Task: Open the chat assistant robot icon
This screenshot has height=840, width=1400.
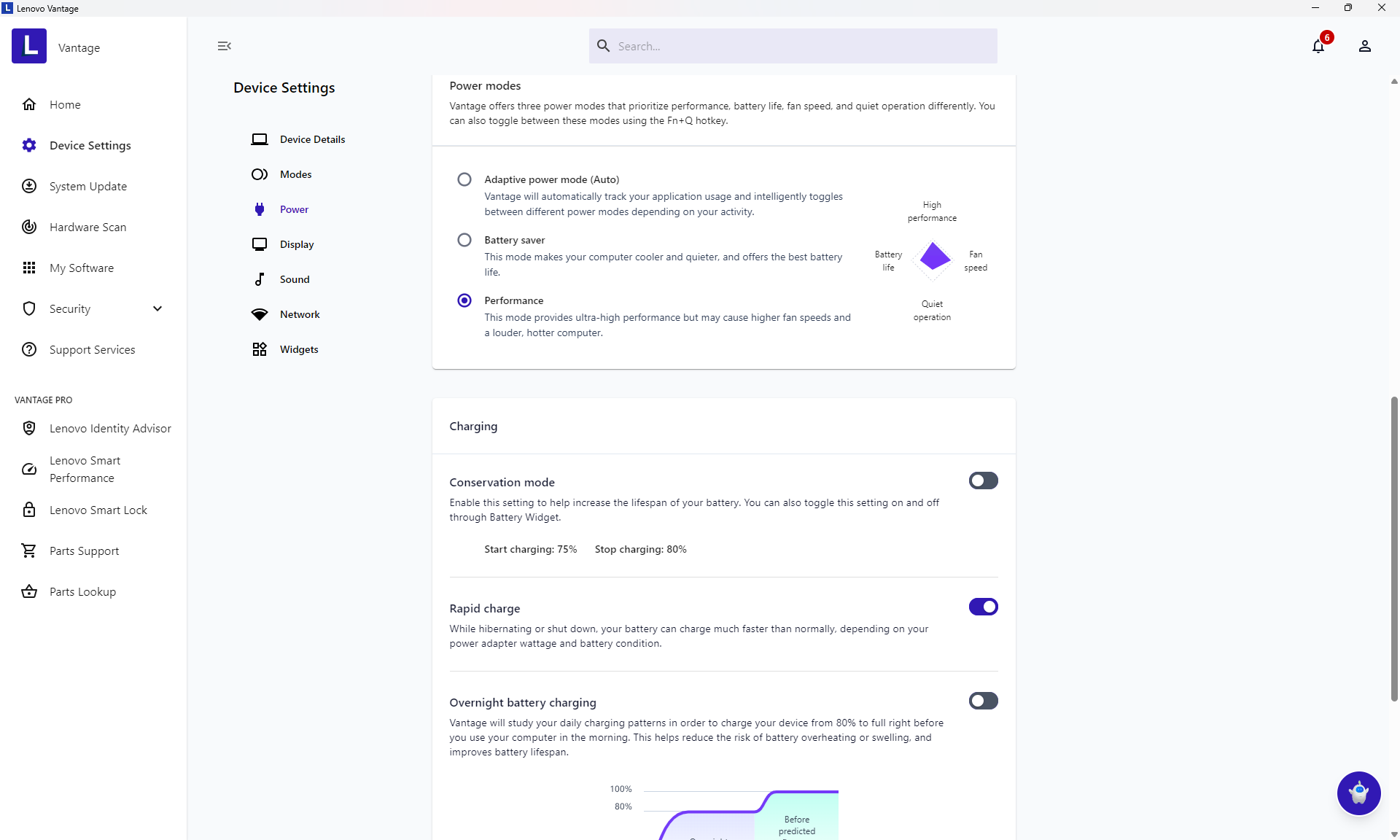Action: pyautogui.click(x=1358, y=793)
